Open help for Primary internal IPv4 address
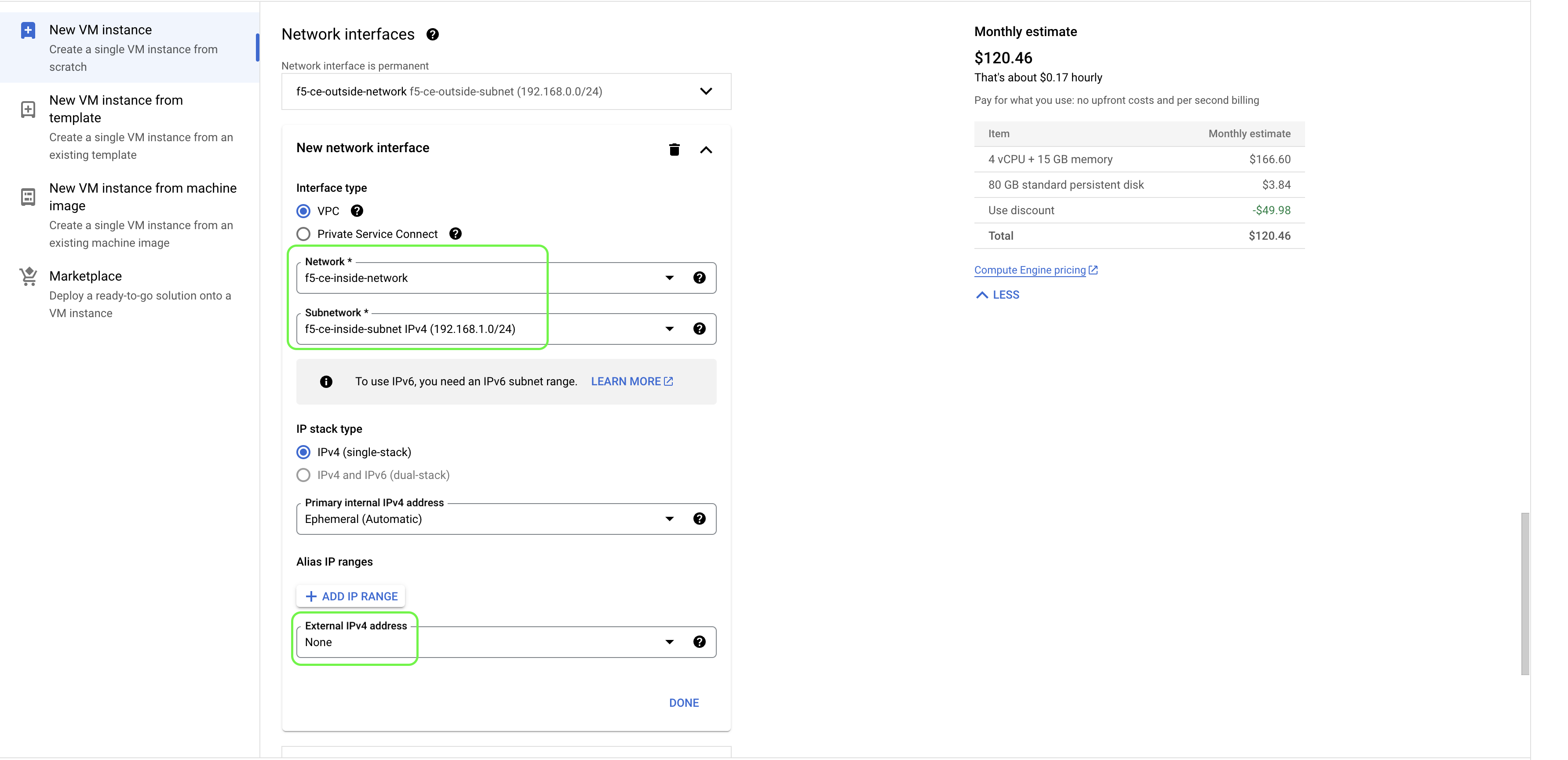 (699, 519)
